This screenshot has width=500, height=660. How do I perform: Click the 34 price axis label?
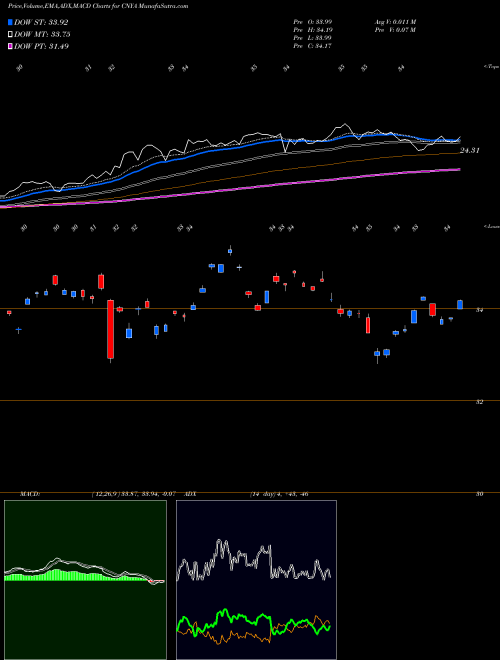479,310
